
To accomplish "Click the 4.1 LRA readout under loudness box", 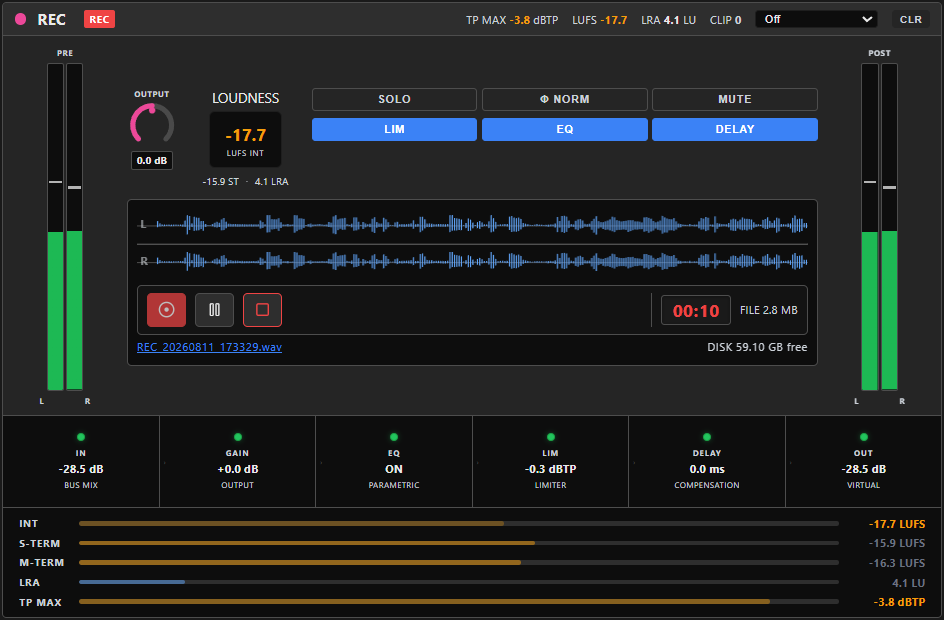I will pyautogui.click(x=272, y=182).
